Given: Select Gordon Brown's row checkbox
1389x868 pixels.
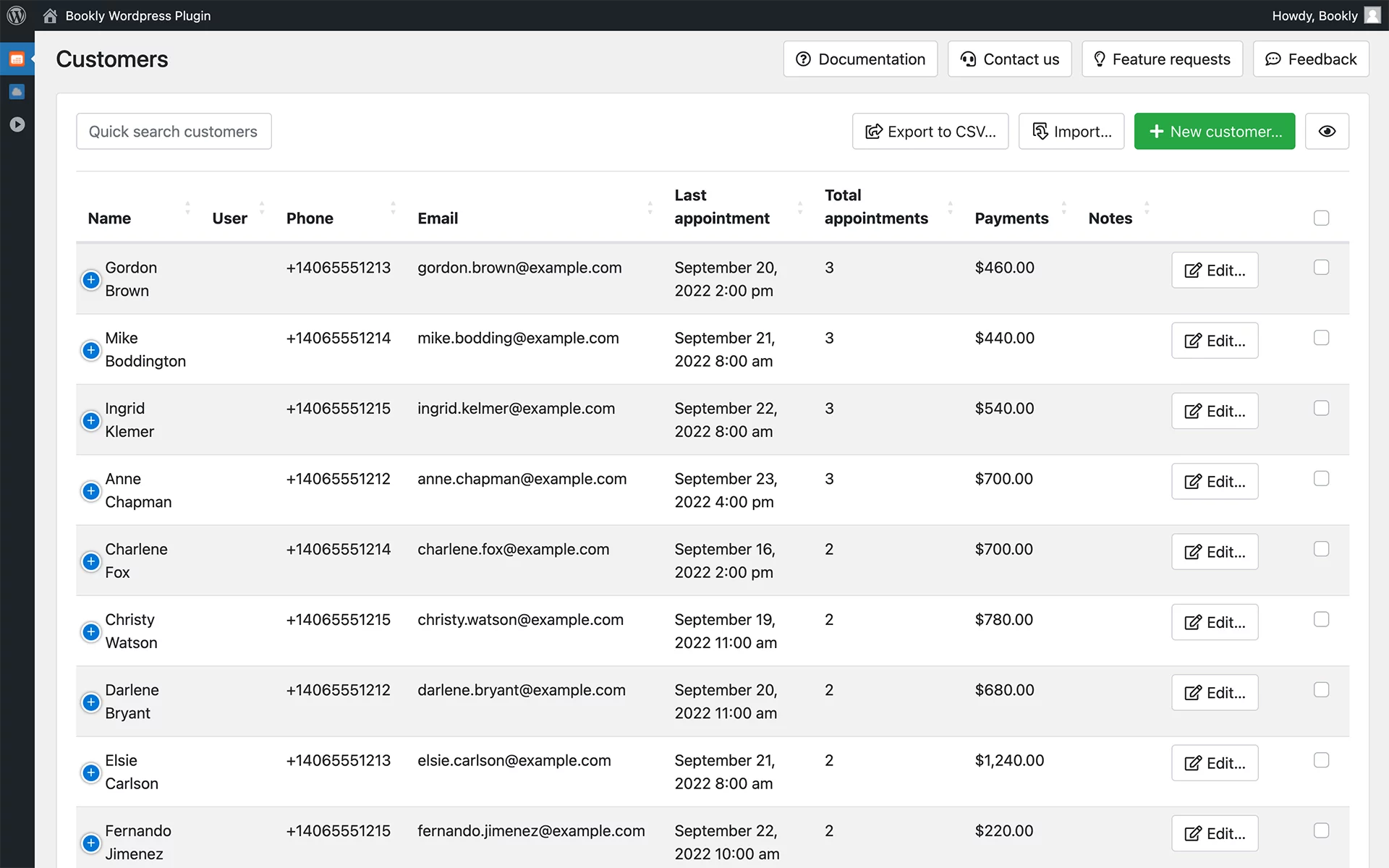Looking at the screenshot, I should 1321,267.
